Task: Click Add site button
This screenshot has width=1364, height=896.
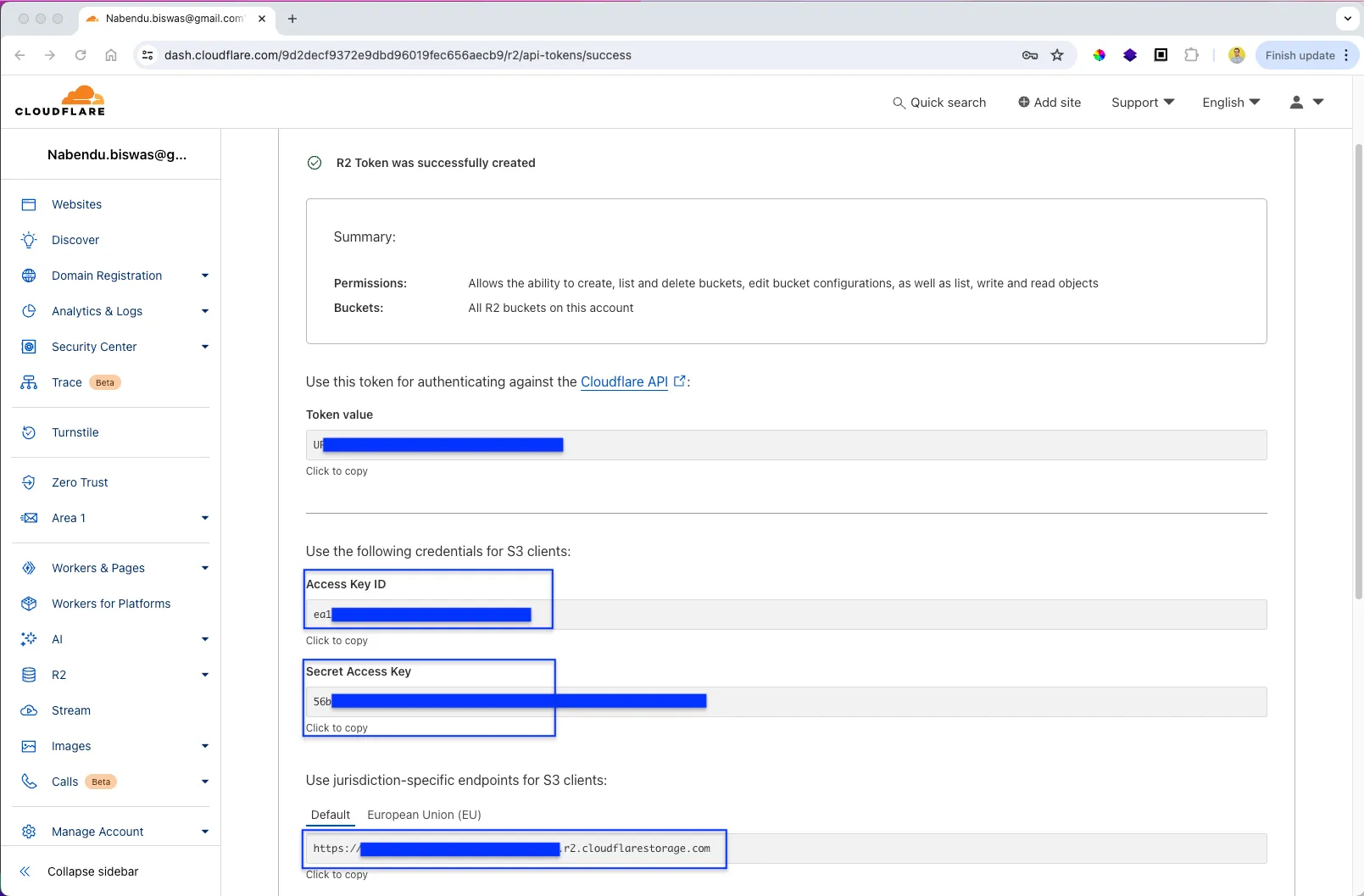Action: (x=1049, y=103)
